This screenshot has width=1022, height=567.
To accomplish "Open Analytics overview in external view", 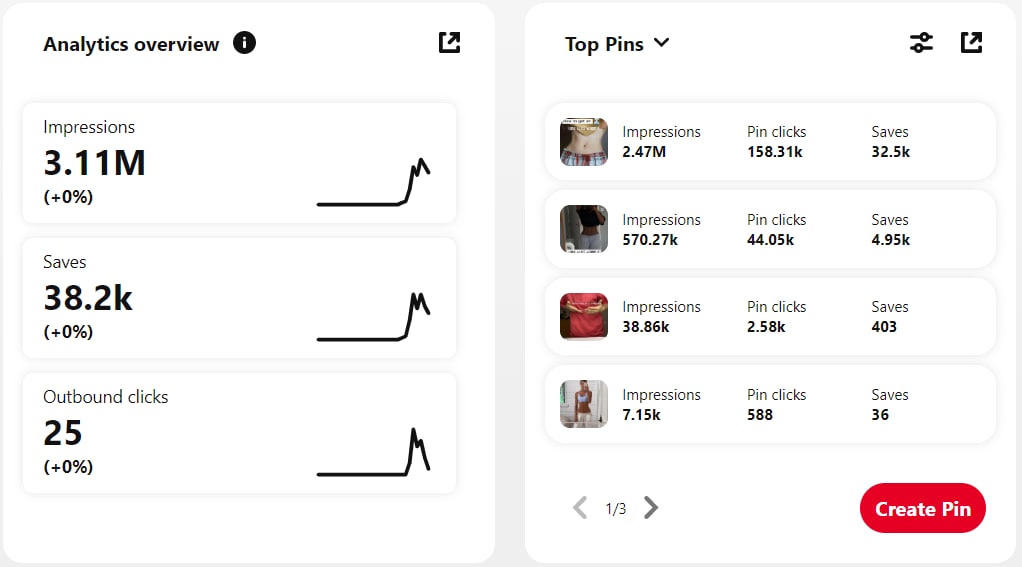I will coord(450,42).
